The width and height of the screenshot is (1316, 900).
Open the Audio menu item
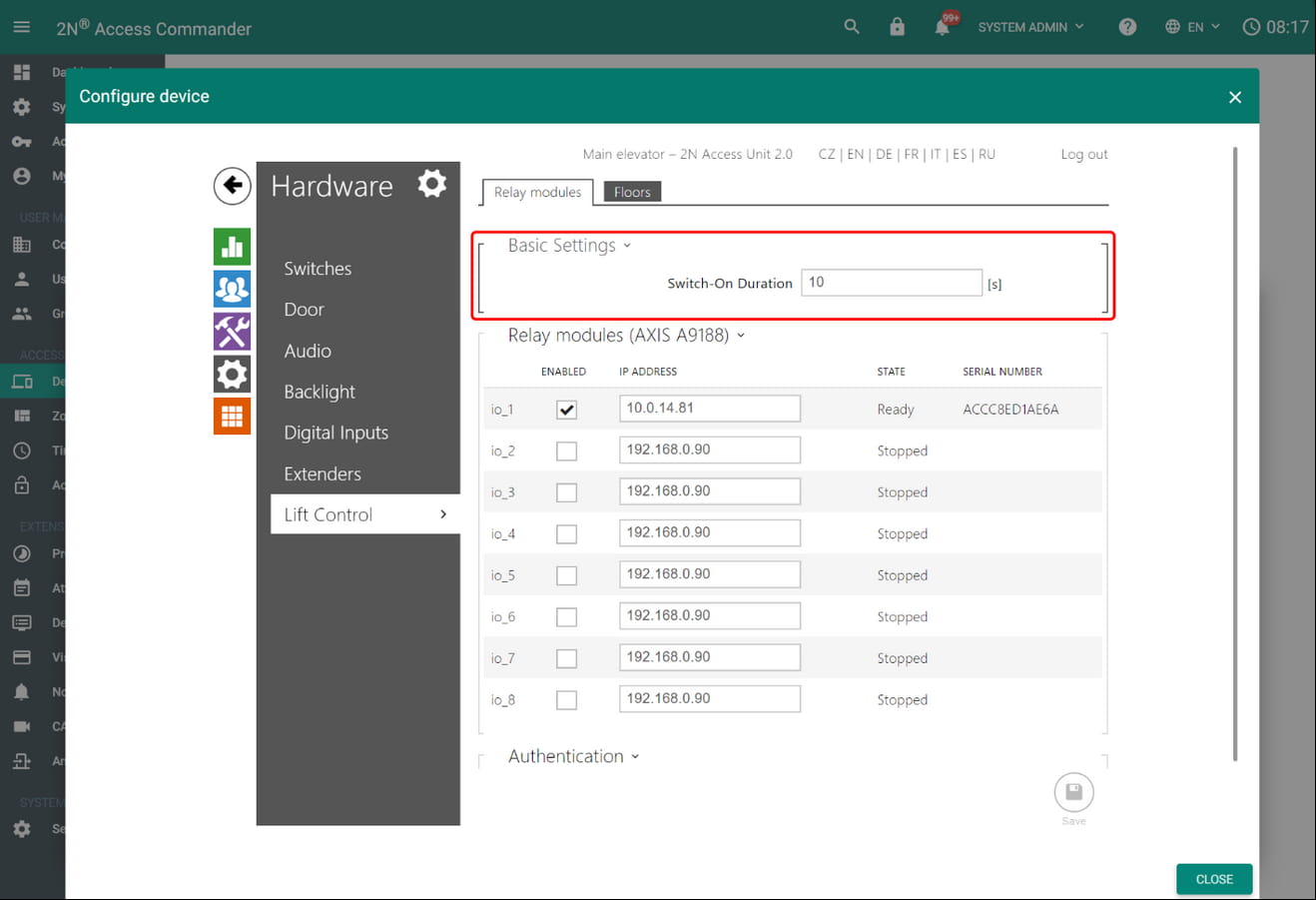[x=308, y=351]
